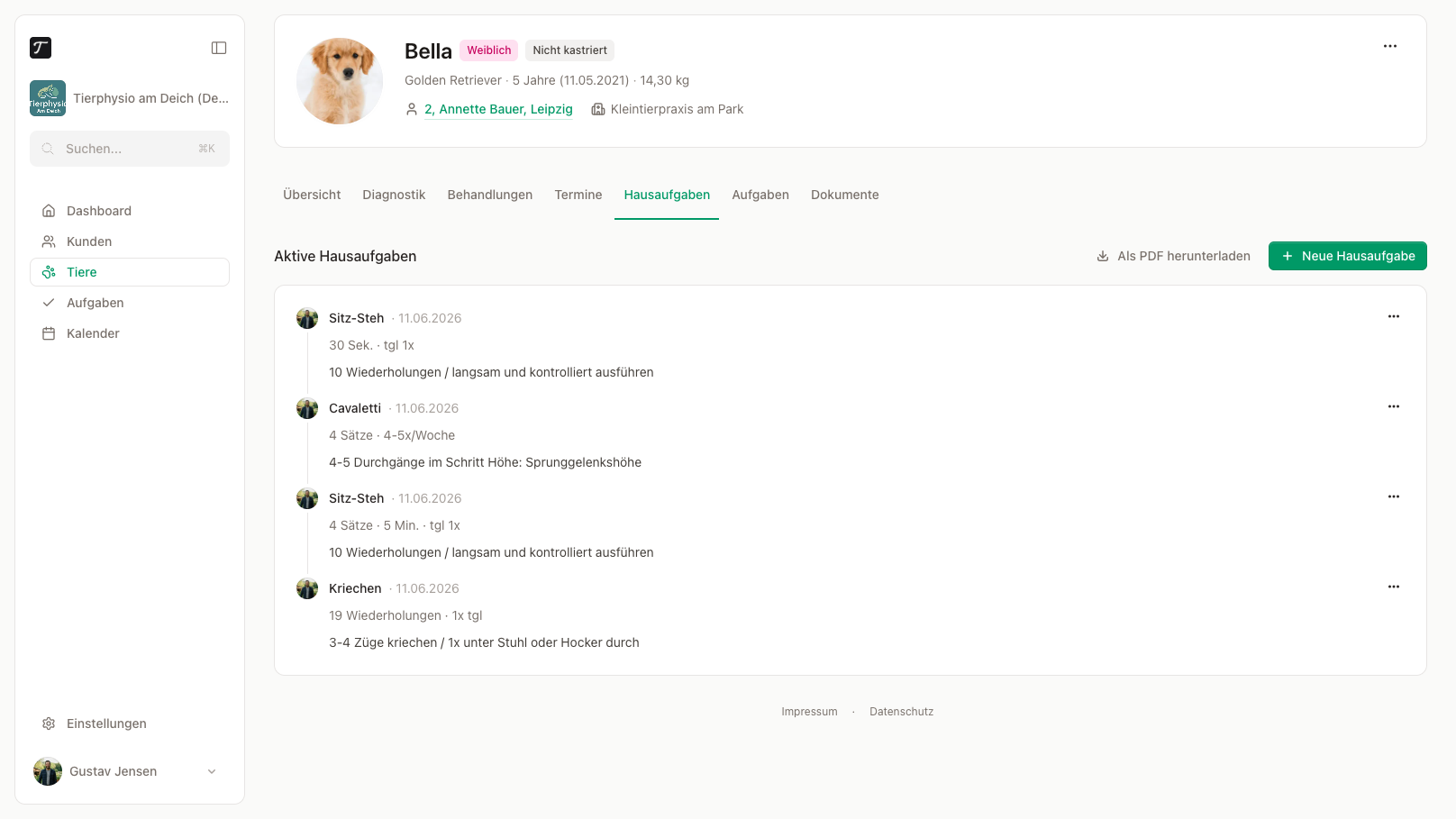Screen dimensions: 1456x819
Task: Click the Neue Hausaufgabe button
Action: point(1348,256)
